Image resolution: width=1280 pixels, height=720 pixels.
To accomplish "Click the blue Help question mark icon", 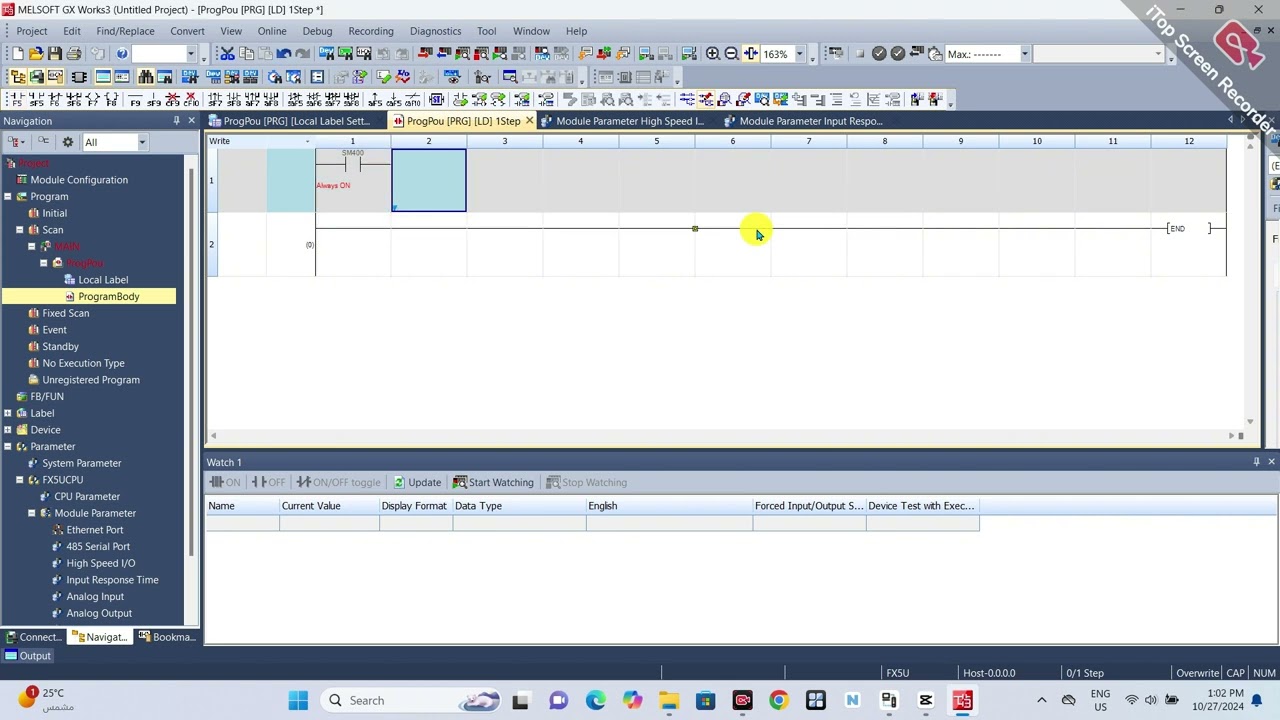I will pyautogui.click(x=122, y=54).
